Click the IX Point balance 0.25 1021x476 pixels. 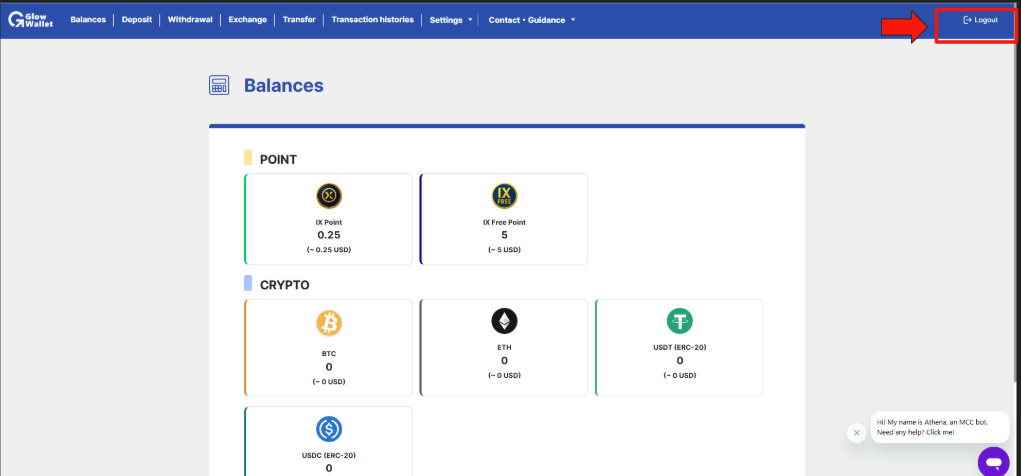[329, 235]
